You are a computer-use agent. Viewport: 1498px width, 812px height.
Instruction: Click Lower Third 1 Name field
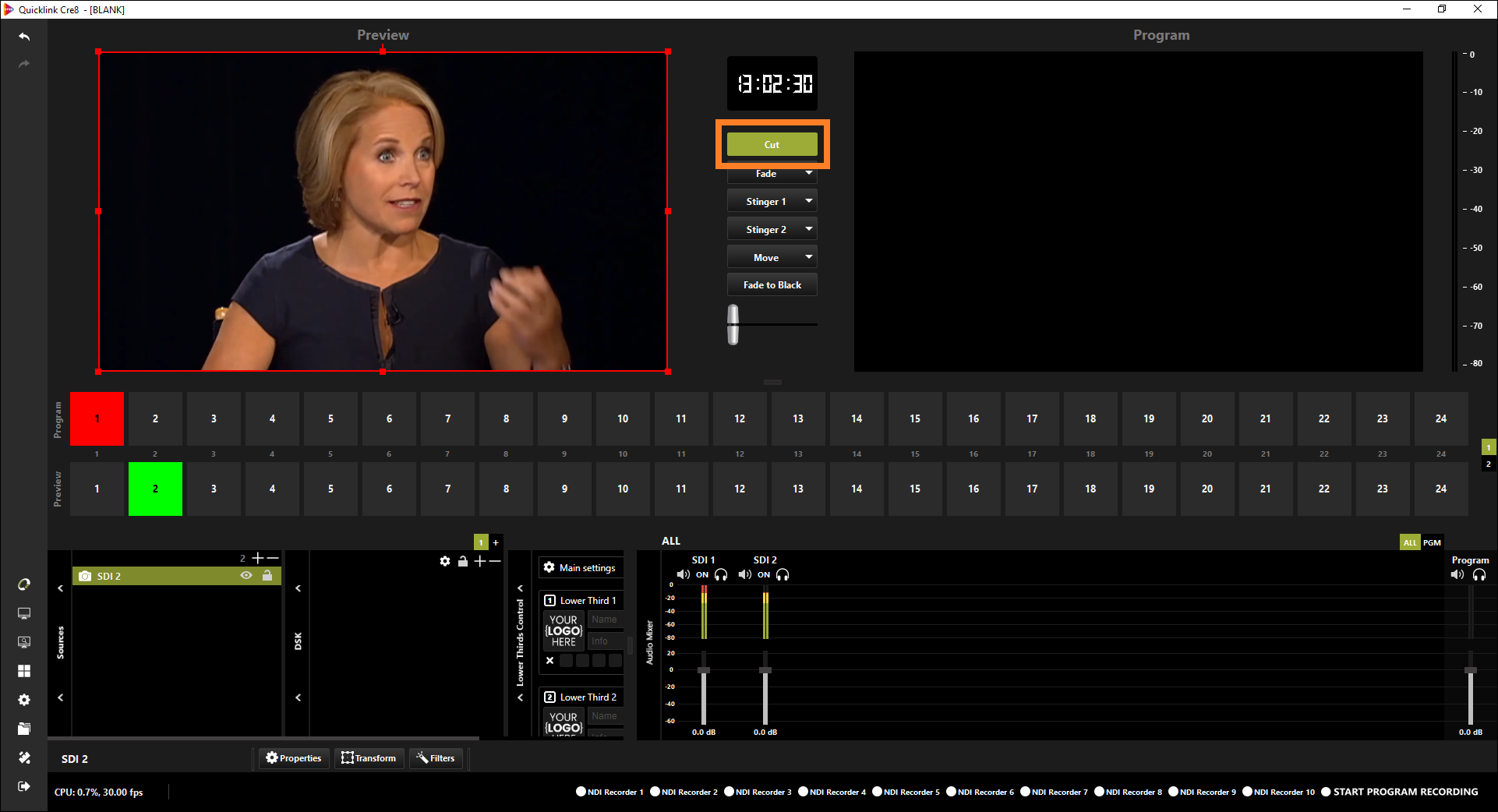click(606, 620)
